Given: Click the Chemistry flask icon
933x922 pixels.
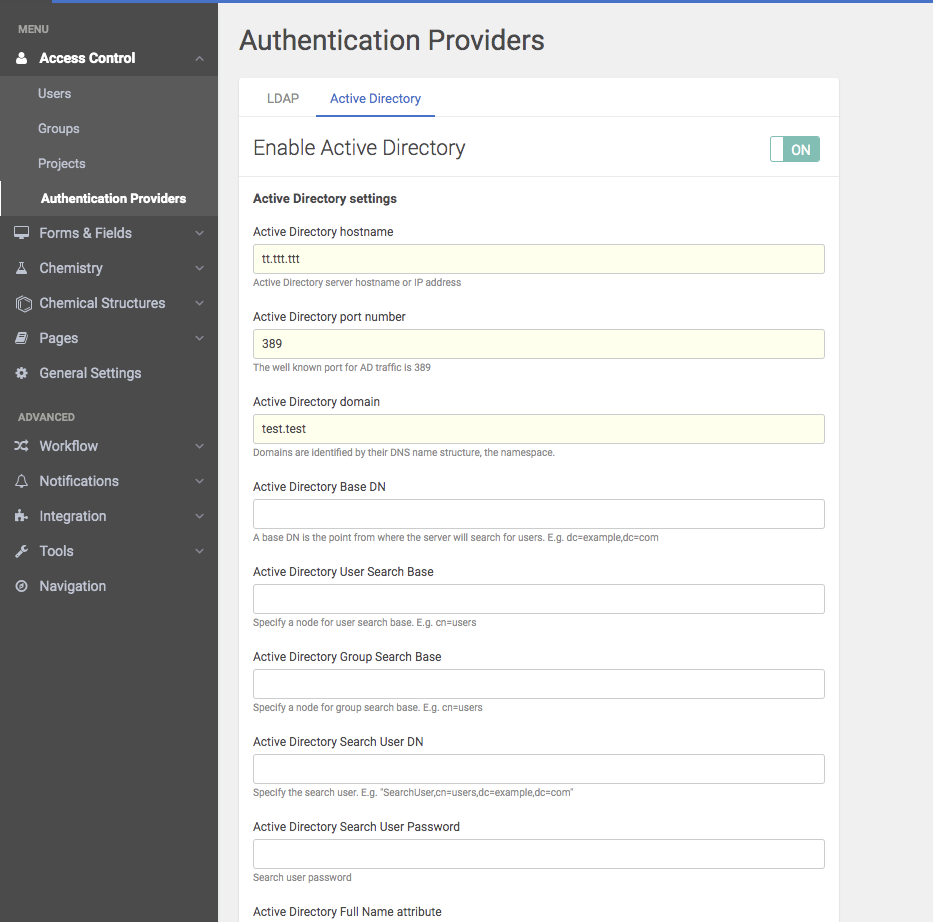Looking at the screenshot, I should click(21, 268).
